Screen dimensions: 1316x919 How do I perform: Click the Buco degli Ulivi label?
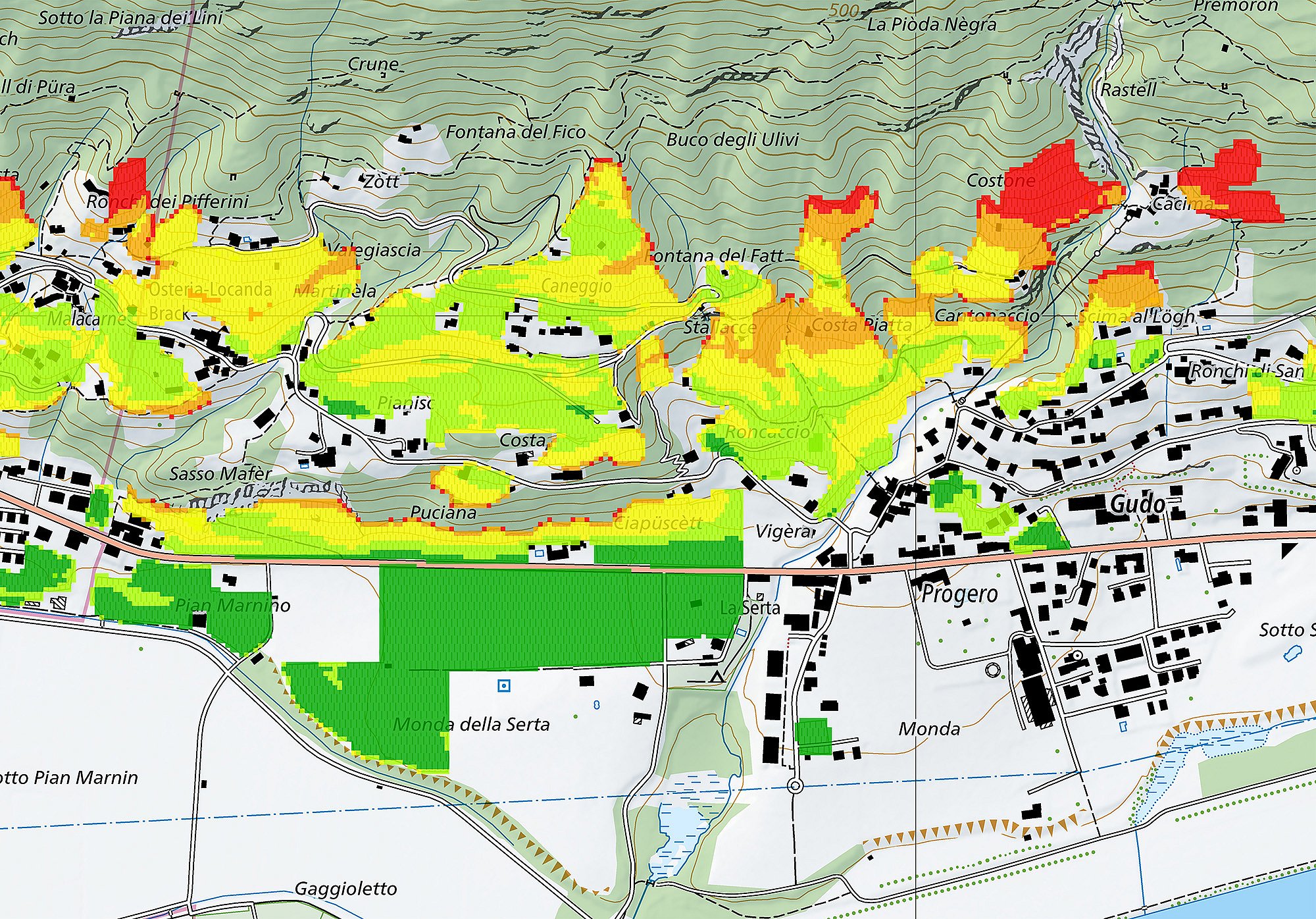(732, 140)
